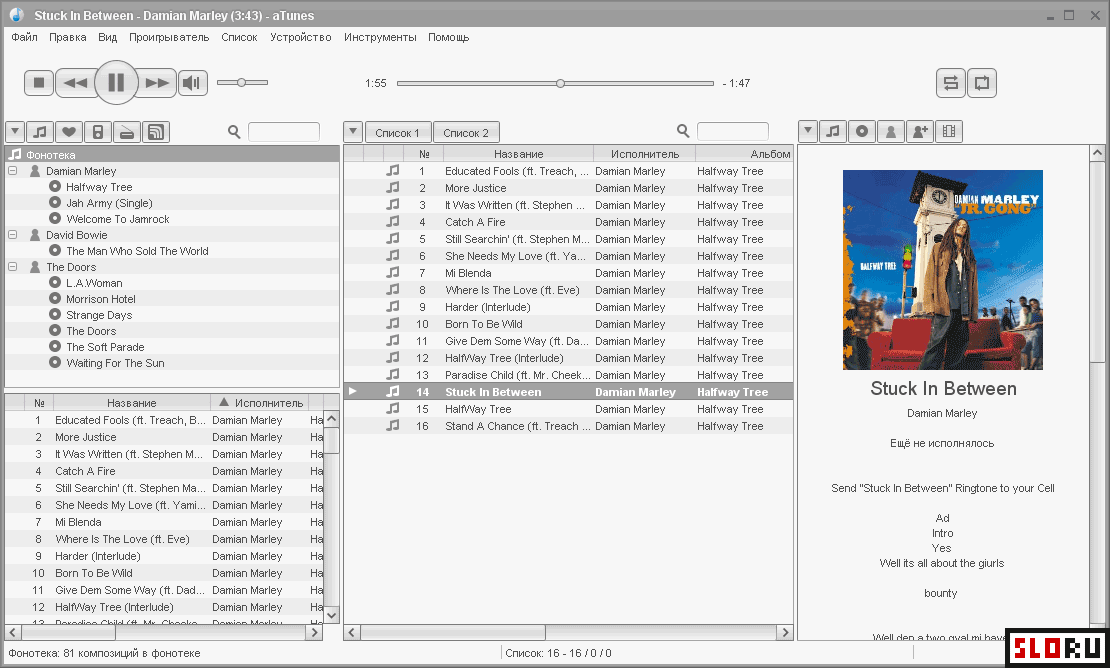Screen dimensions: 1110x668
Task: Show song info context tab
Action: [833, 131]
